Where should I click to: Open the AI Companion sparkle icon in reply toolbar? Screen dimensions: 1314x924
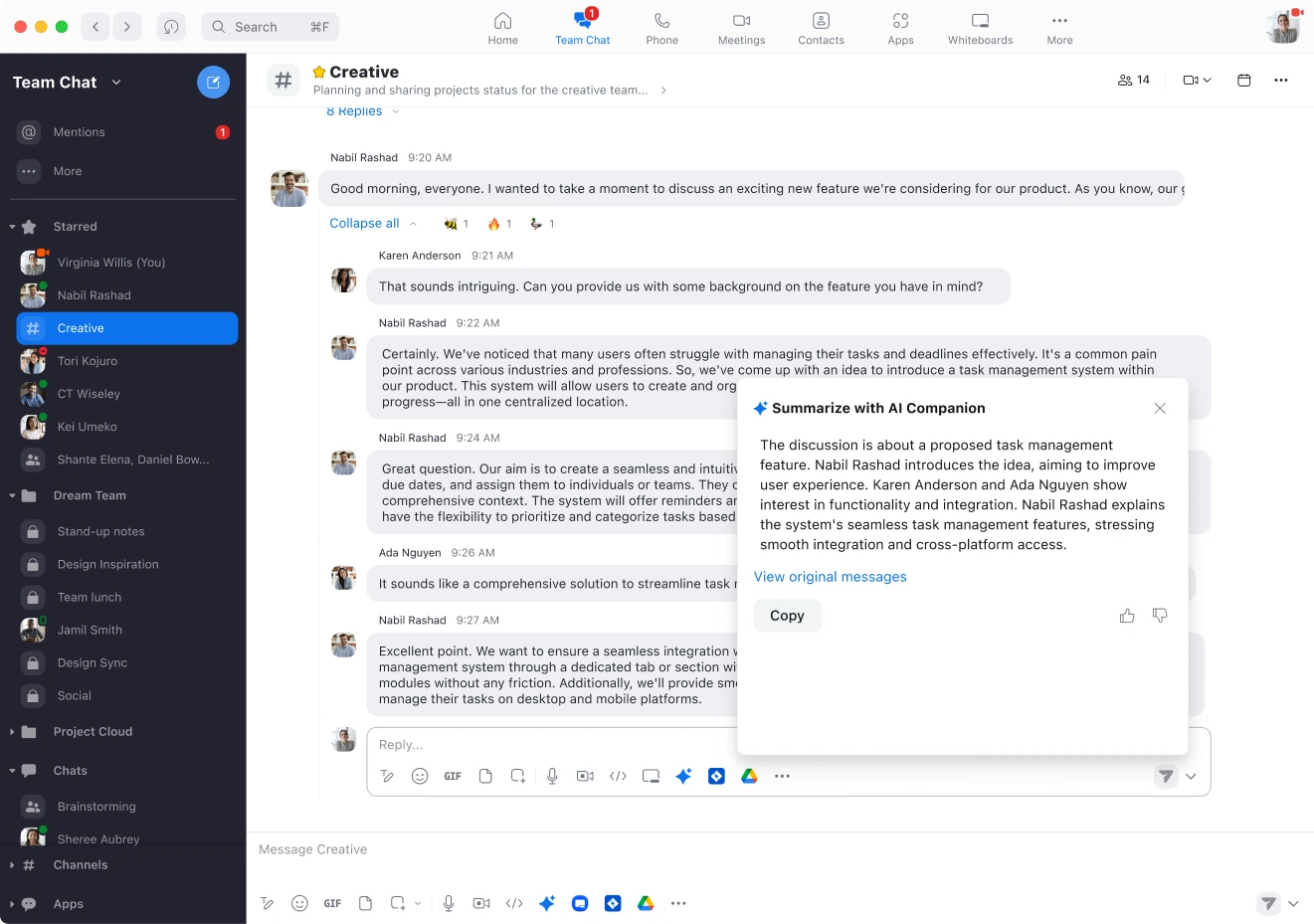pos(683,776)
